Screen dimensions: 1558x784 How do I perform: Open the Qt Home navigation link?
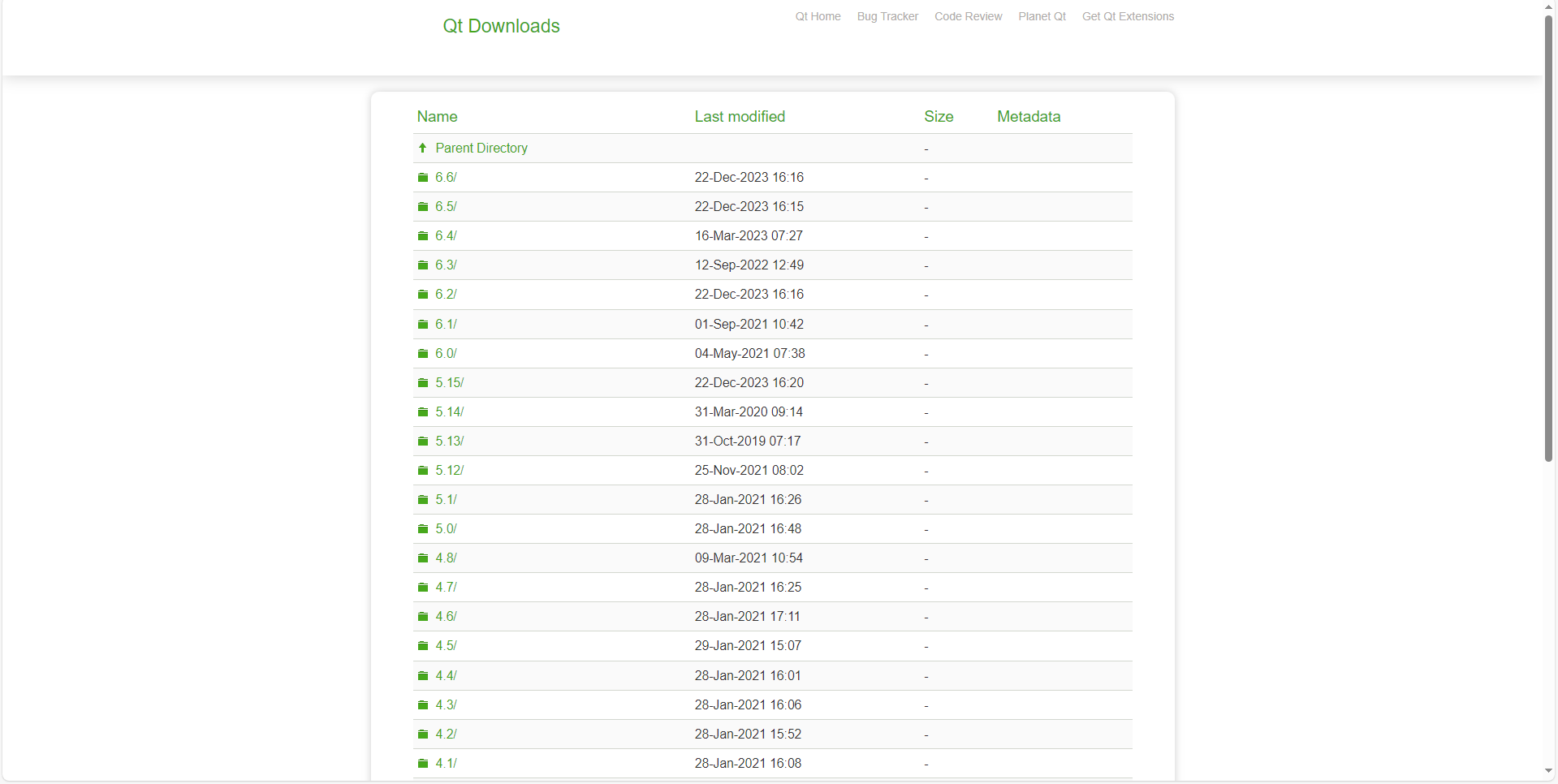pyautogui.click(x=818, y=16)
